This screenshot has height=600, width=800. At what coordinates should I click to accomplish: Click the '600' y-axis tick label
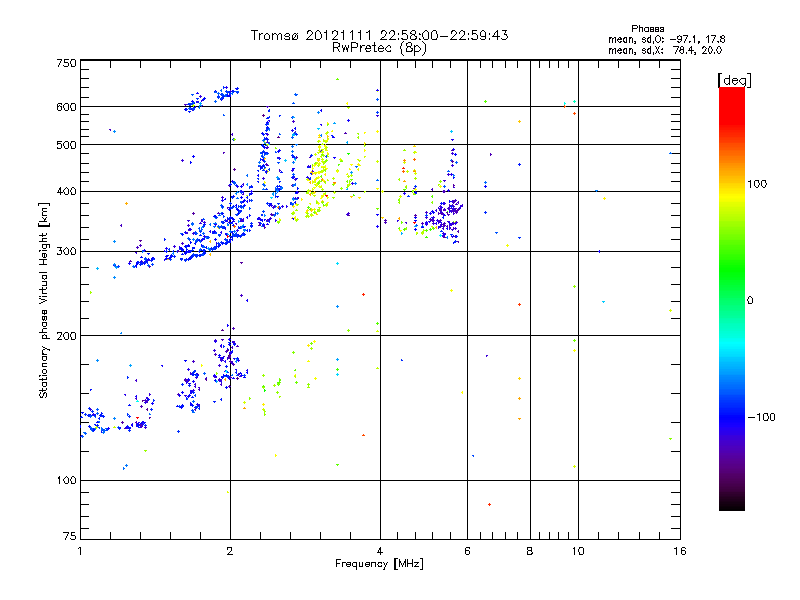(x=67, y=107)
